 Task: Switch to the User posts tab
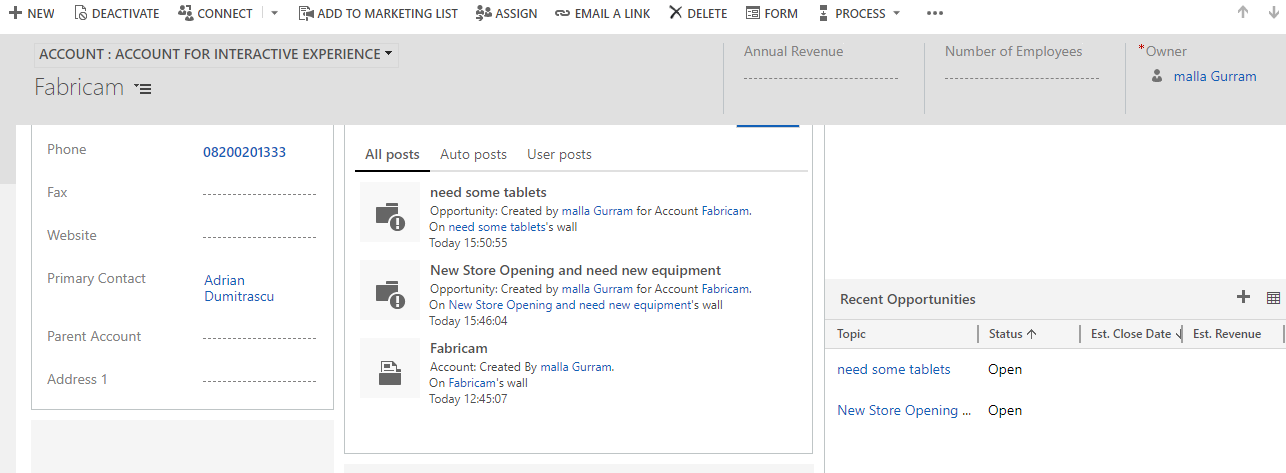[x=559, y=155]
